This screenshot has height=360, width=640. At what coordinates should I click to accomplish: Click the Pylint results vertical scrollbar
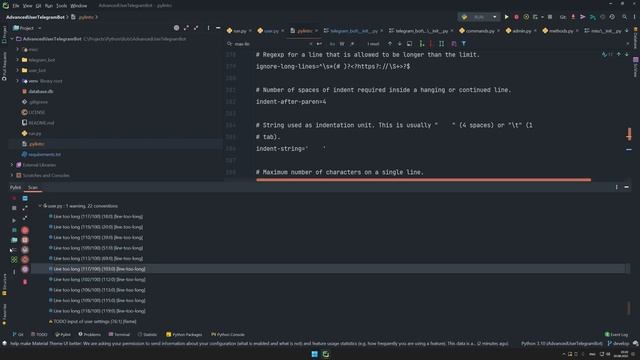click(629, 308)
